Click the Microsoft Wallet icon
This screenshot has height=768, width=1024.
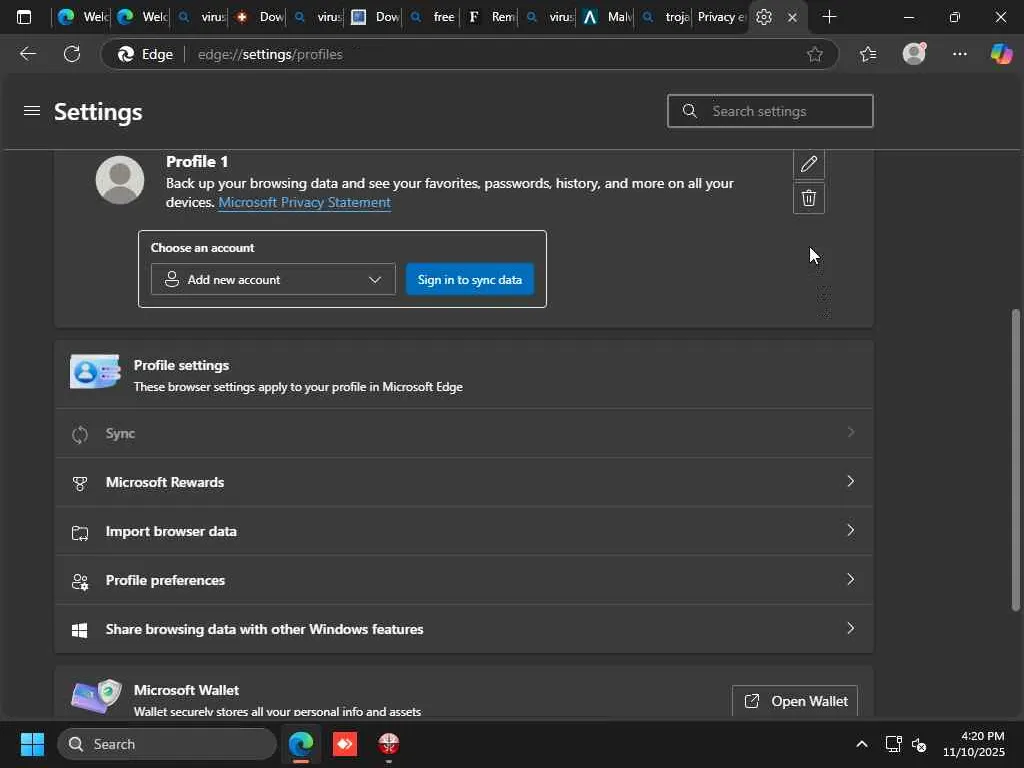coord(96,696)
